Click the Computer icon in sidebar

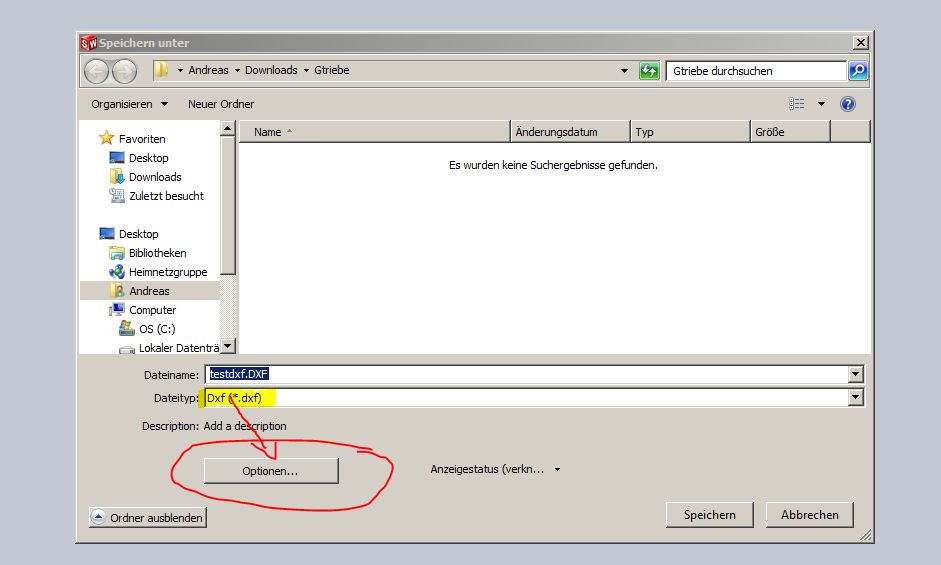[x=116, y=310]
